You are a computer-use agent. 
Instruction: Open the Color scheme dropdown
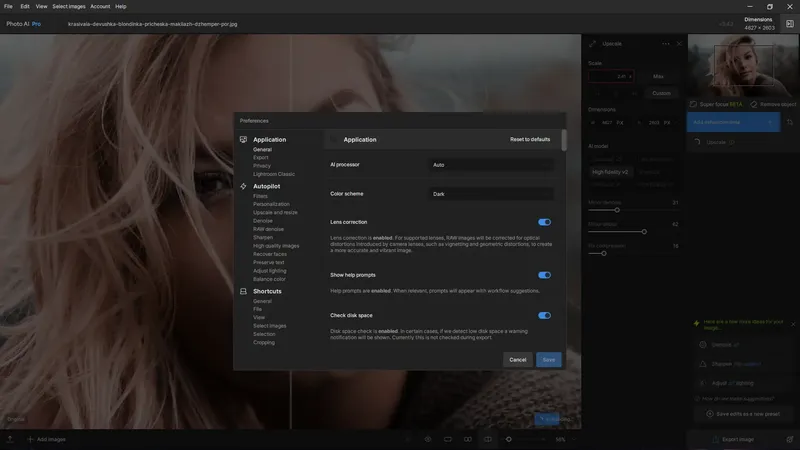(x=490, y=194)
